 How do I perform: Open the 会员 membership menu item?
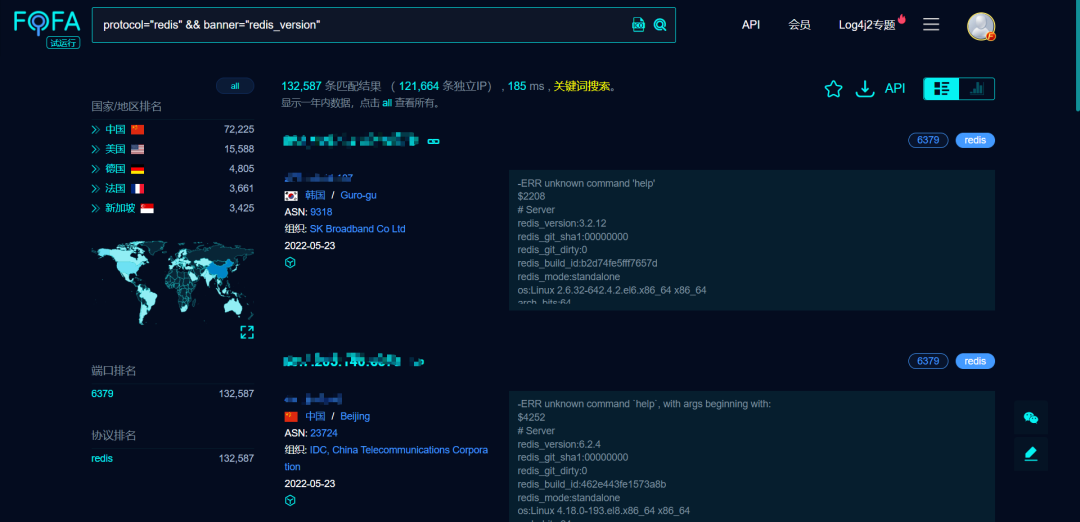pos(799,25)
